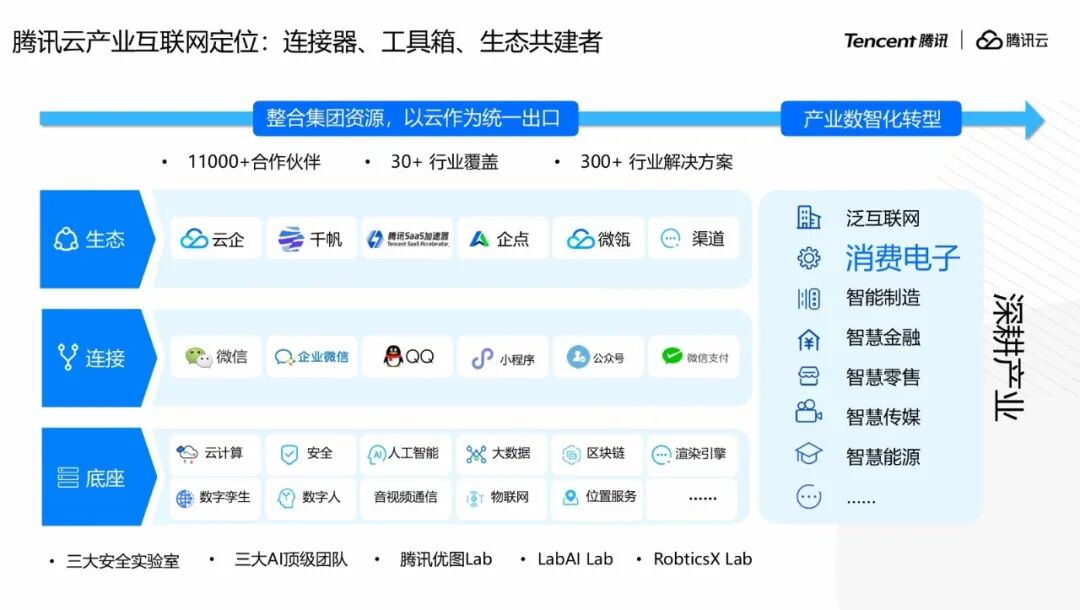
Task: Select the 连接 category arrow tab
Action: [98, 357]
